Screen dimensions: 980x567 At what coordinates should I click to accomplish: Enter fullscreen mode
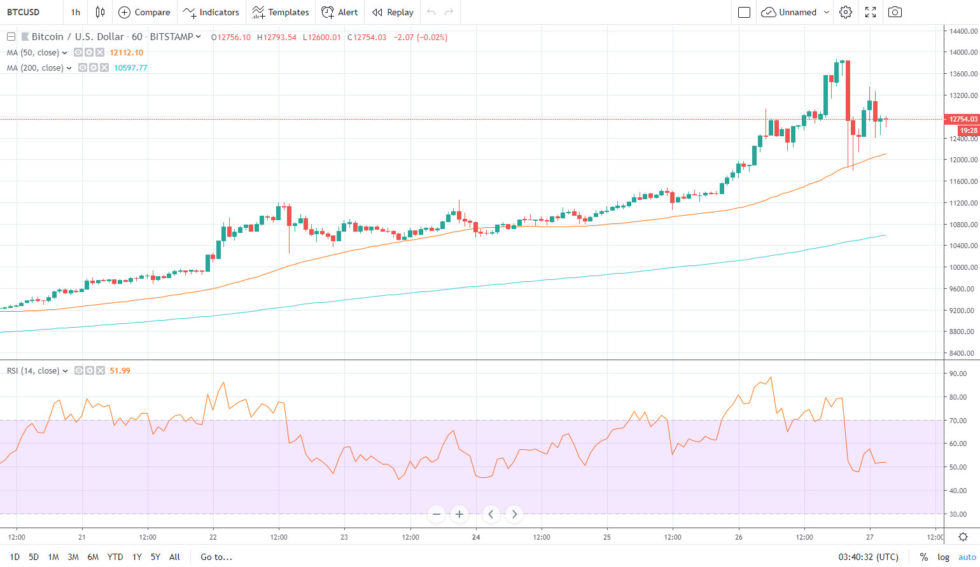coord(870,12)
